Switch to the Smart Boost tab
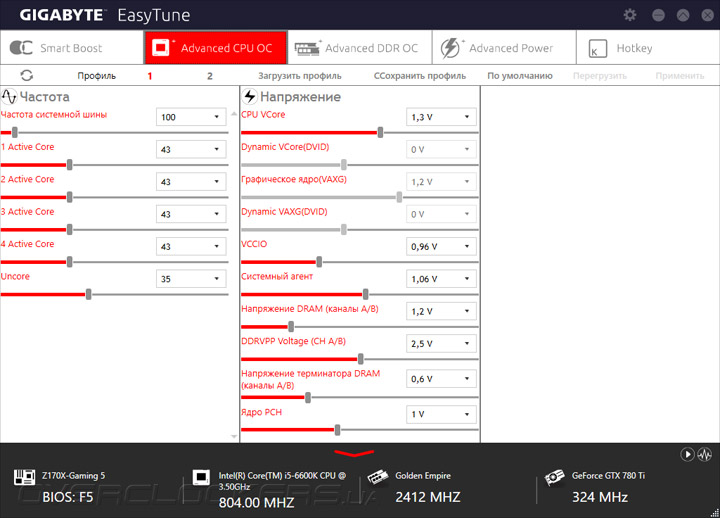Image resolution: width=720 pixels, height=518 pixels. pyautogui.click(x=72, y=48)
